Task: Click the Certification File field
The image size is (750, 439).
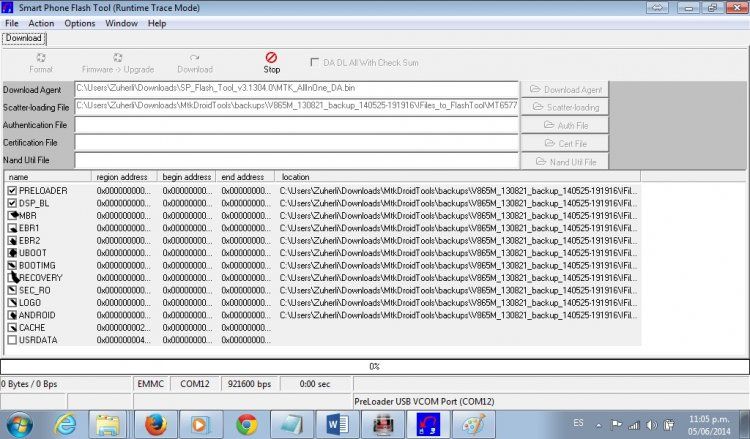Action: pos(297,143)
